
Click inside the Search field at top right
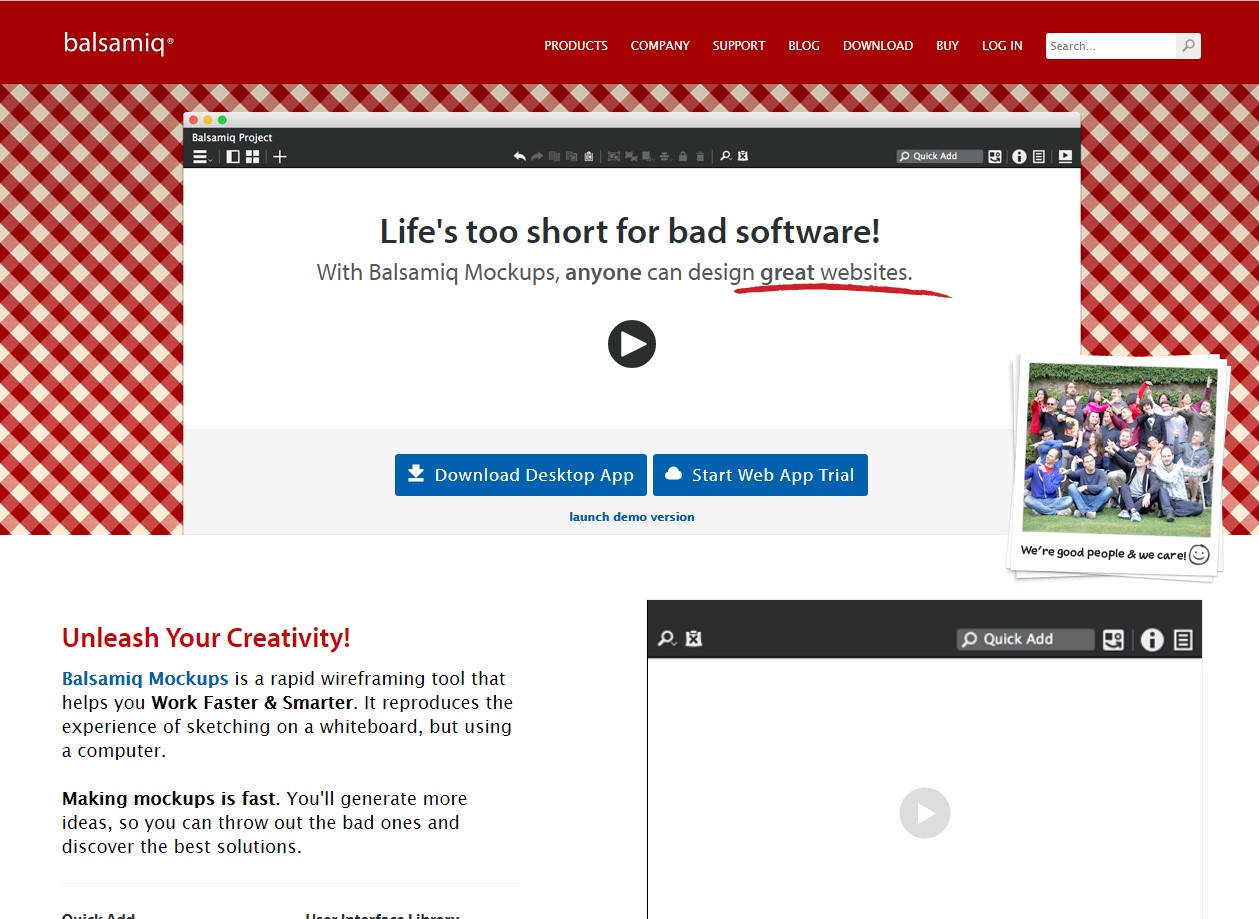coord(1108,45)
